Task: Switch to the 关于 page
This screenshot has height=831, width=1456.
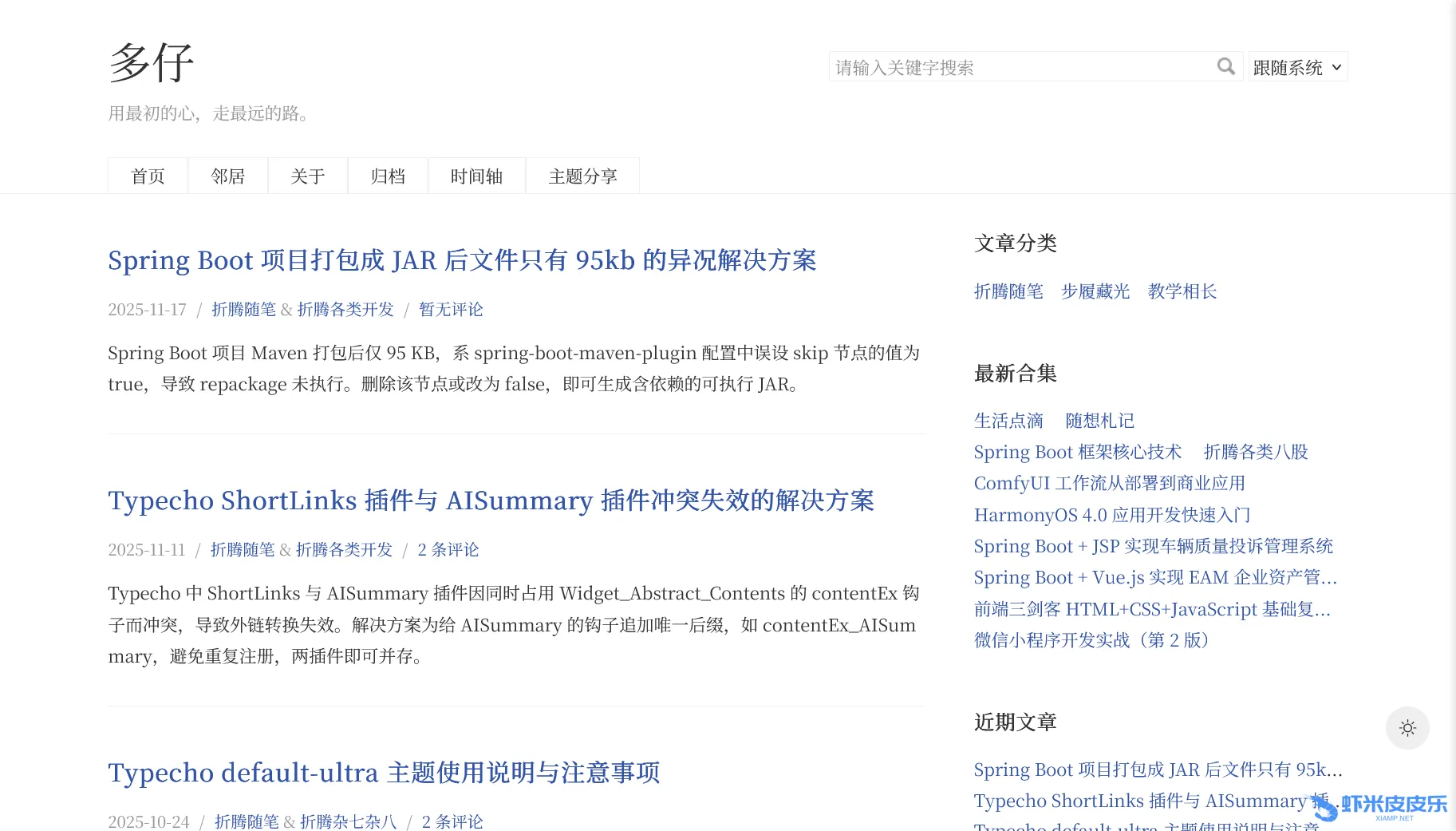Action: (308, 176)
